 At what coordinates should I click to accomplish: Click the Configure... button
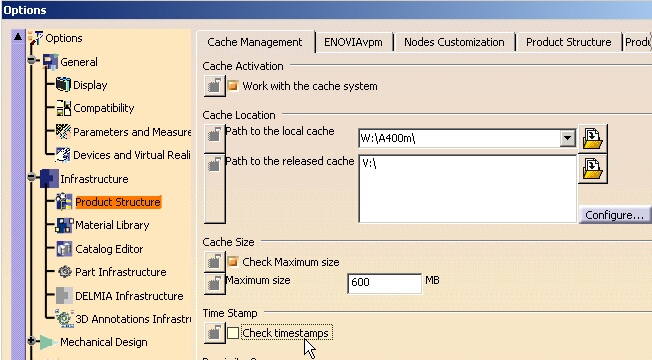point(615,215)
